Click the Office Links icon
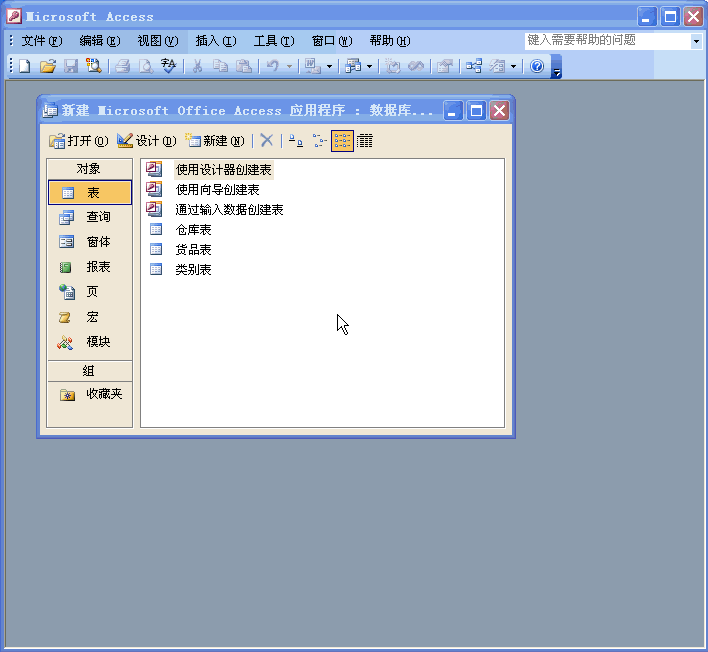 point(312,66)
